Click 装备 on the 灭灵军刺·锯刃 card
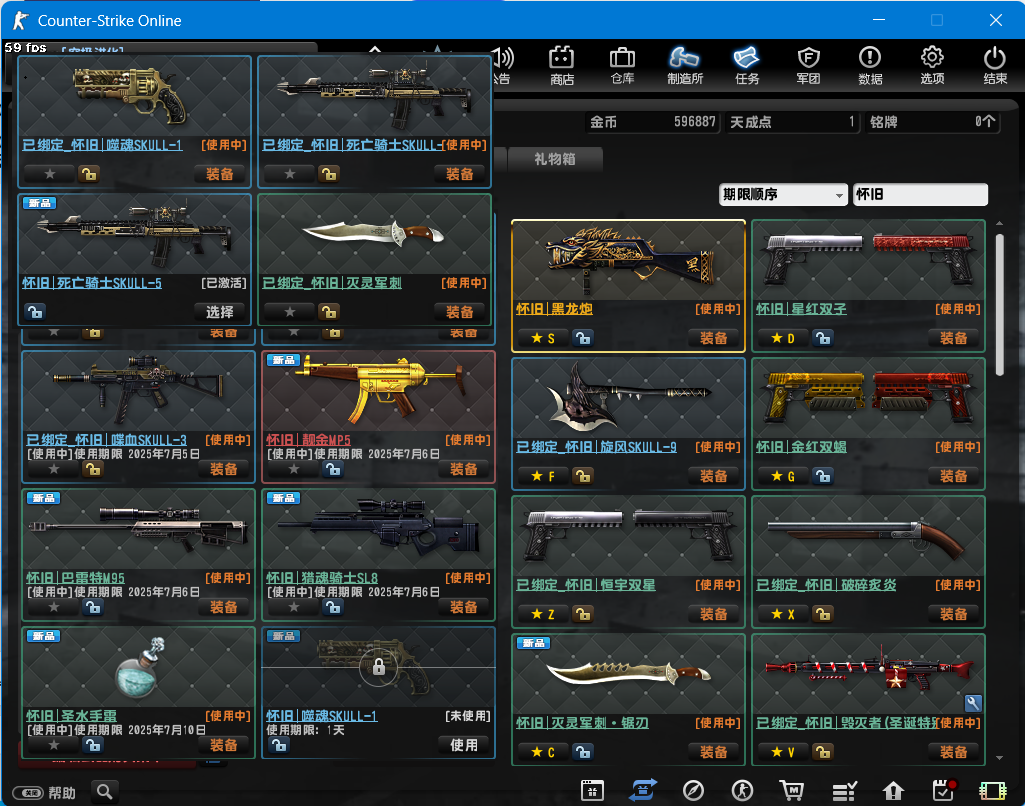Screen dimensions: 1025x806 coord(713,752)
